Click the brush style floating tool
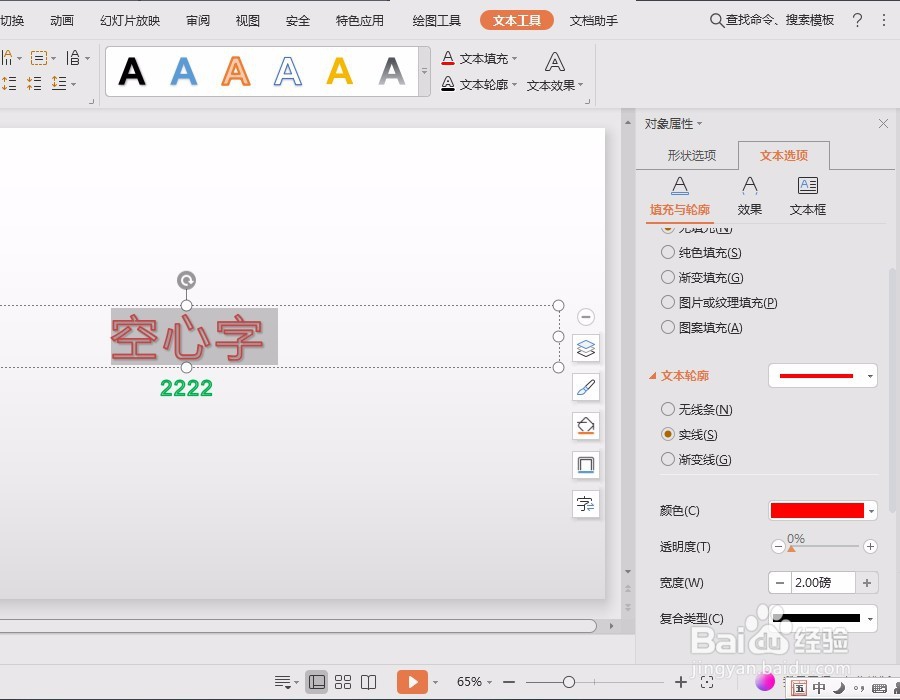900x700 pixels. [x=585, y=387]
